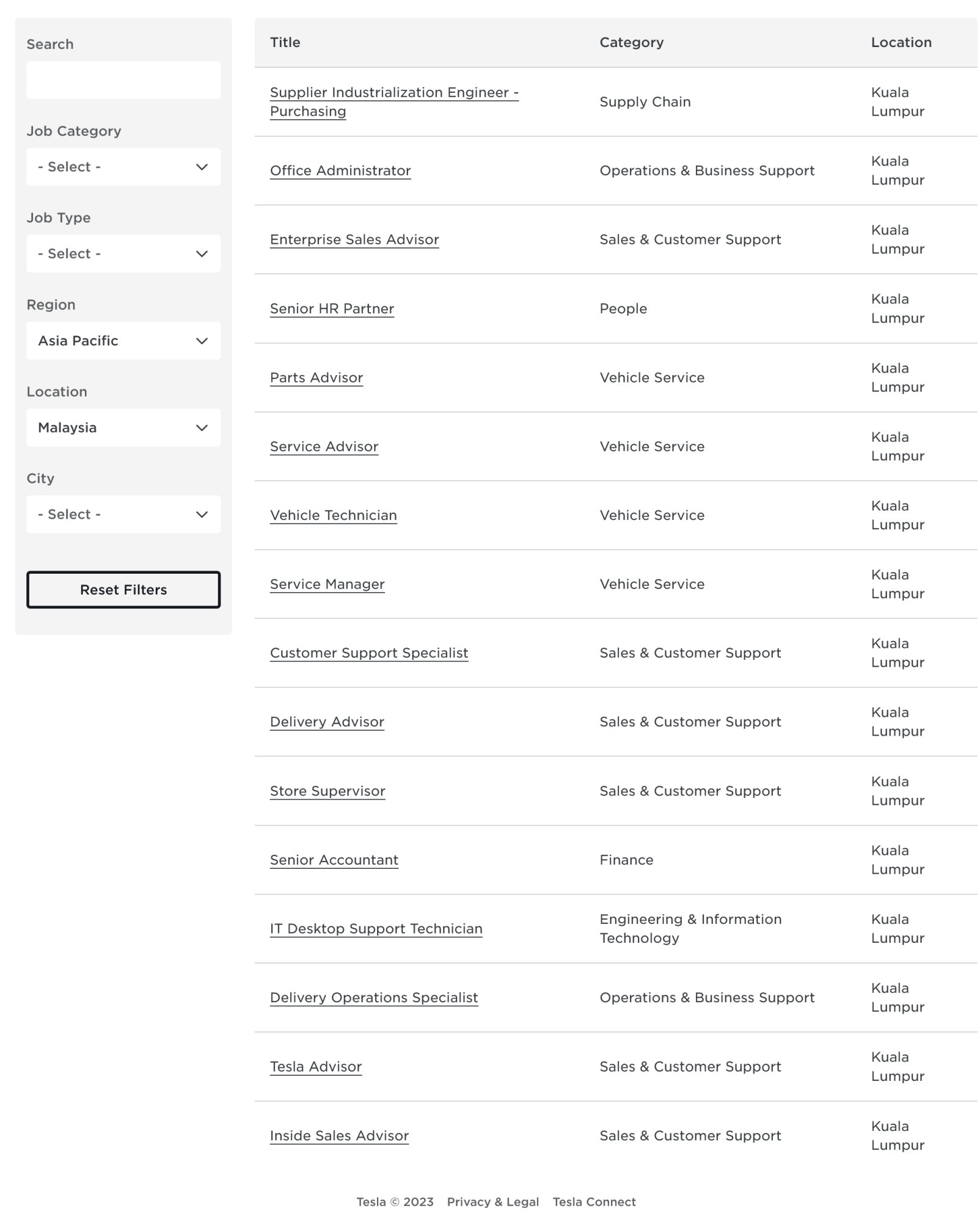The height and width of the screenshot is (1222, 980).
Task: Select the Parts Advisor job link
Action: tap(316, 378)
